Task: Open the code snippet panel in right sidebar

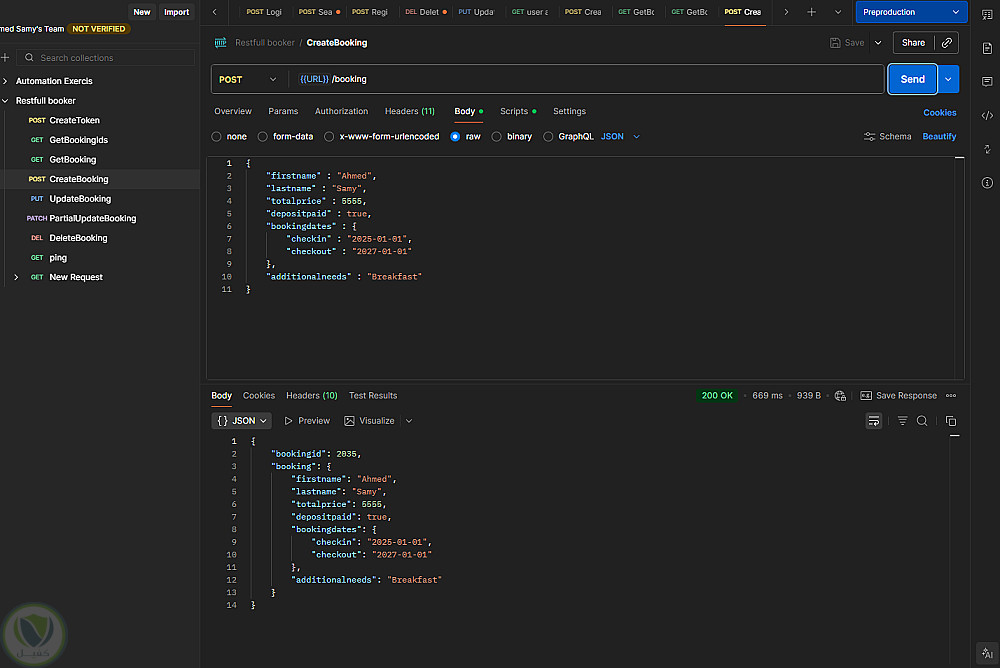Action: [x=987, y=115]
